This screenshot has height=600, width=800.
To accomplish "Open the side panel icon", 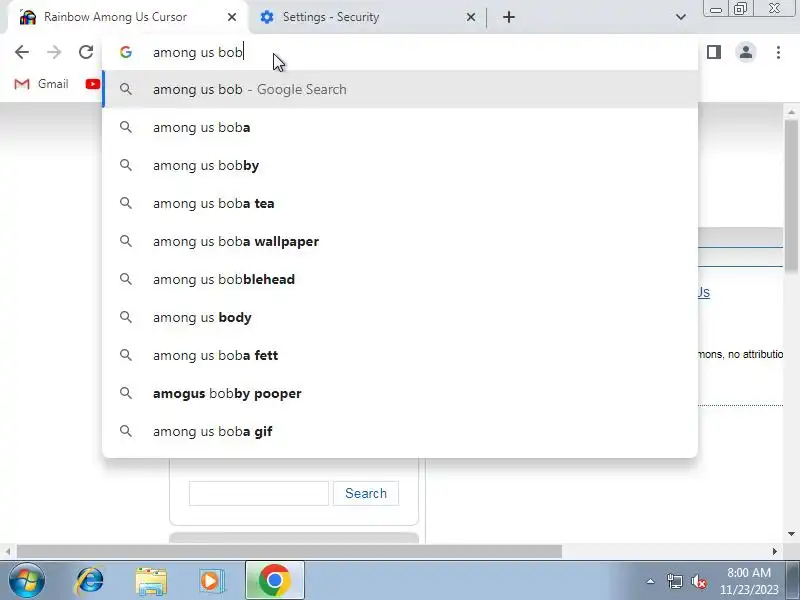I will 714,52.
